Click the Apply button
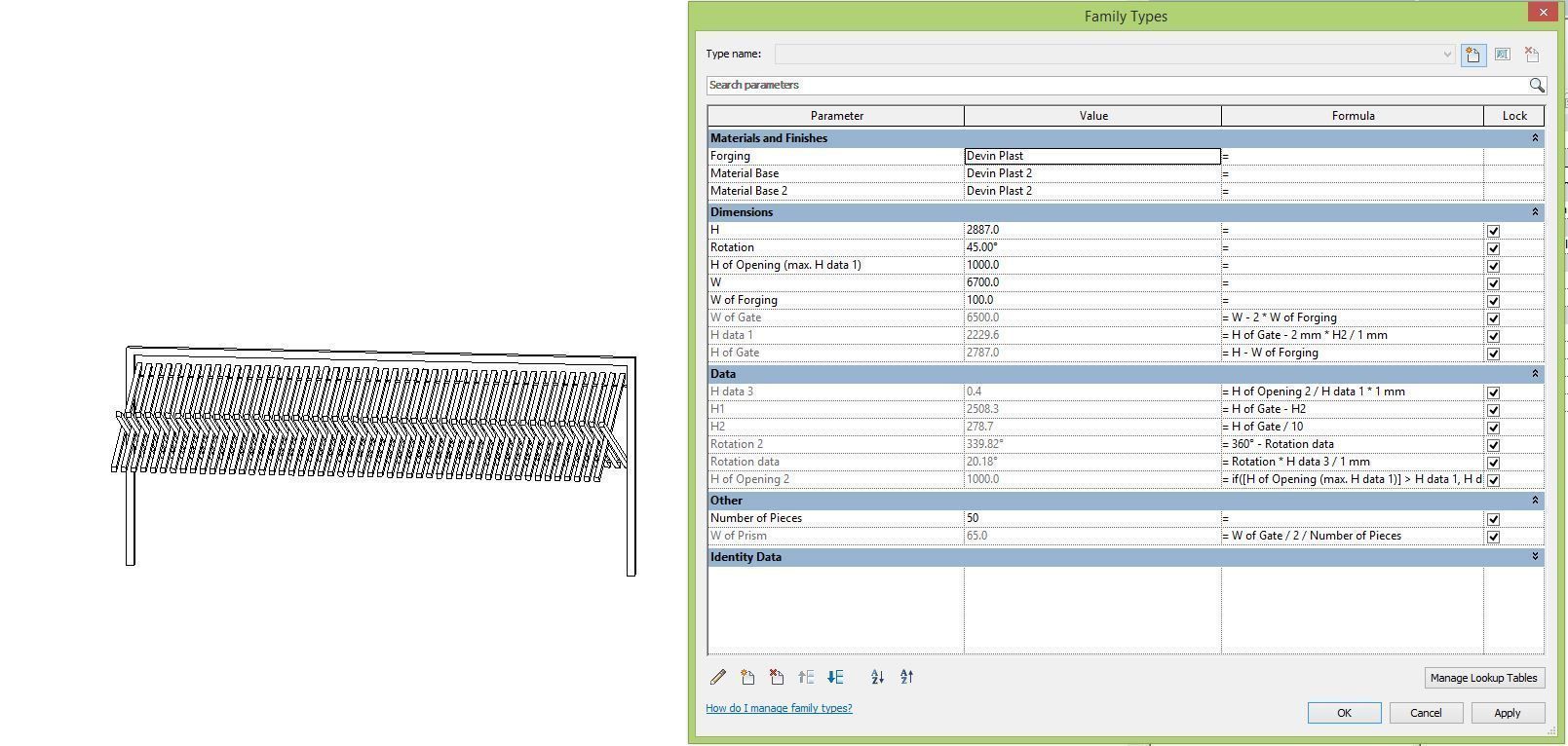Screen dimensions: 1568x746 1507,713
